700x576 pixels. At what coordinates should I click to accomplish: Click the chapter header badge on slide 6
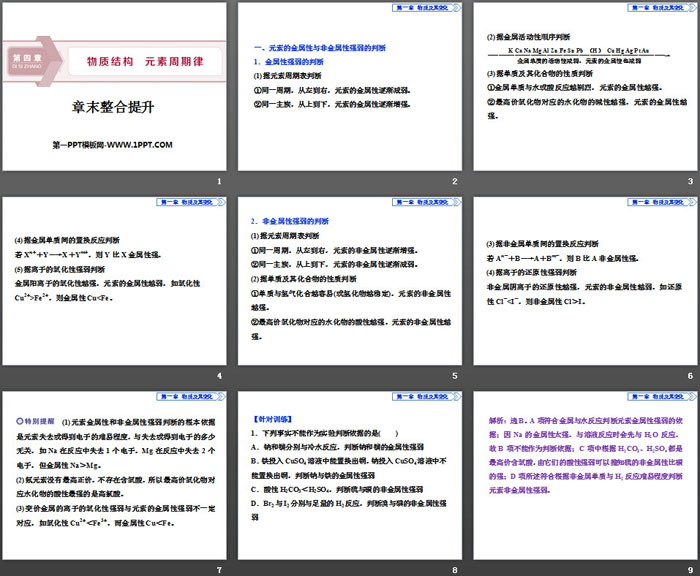tap(662, 202)
